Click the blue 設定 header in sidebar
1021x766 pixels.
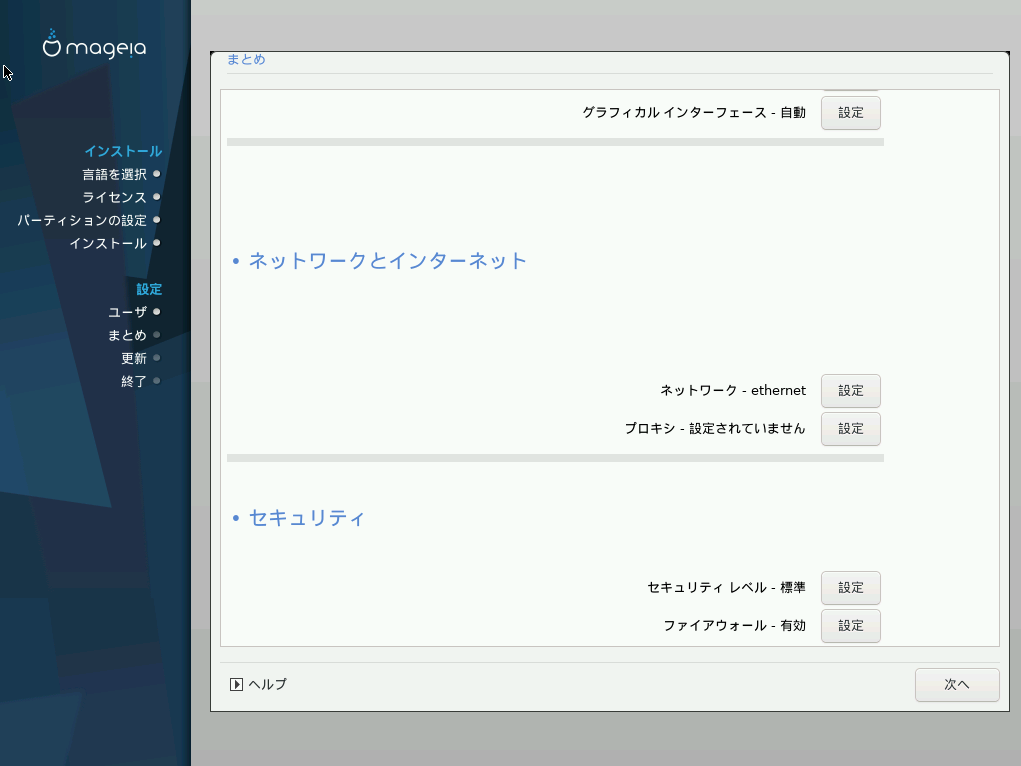click(x=149, y=289)
